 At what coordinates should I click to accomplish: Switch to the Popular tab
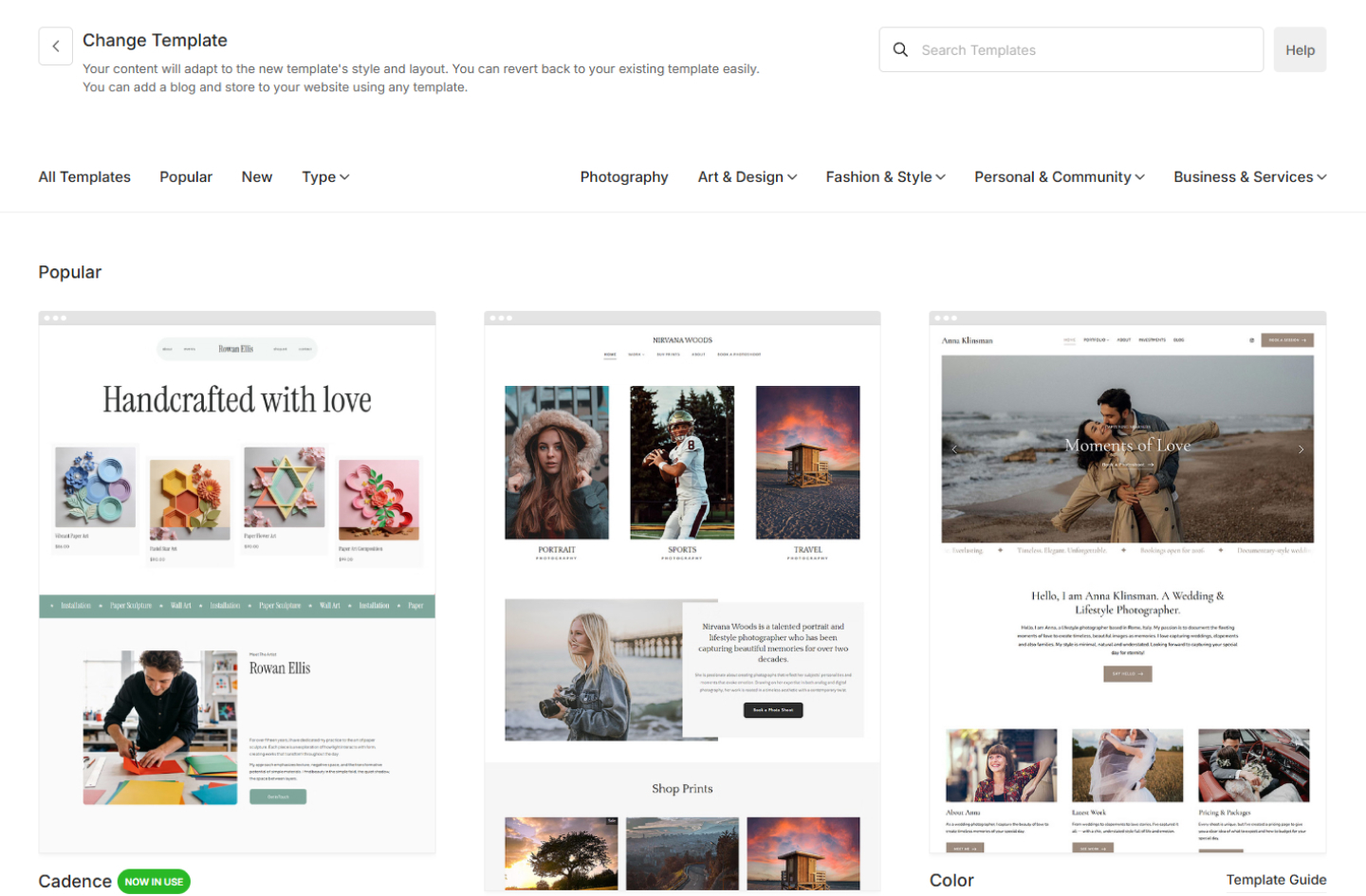pyautogui.click(x=186, y=177)
